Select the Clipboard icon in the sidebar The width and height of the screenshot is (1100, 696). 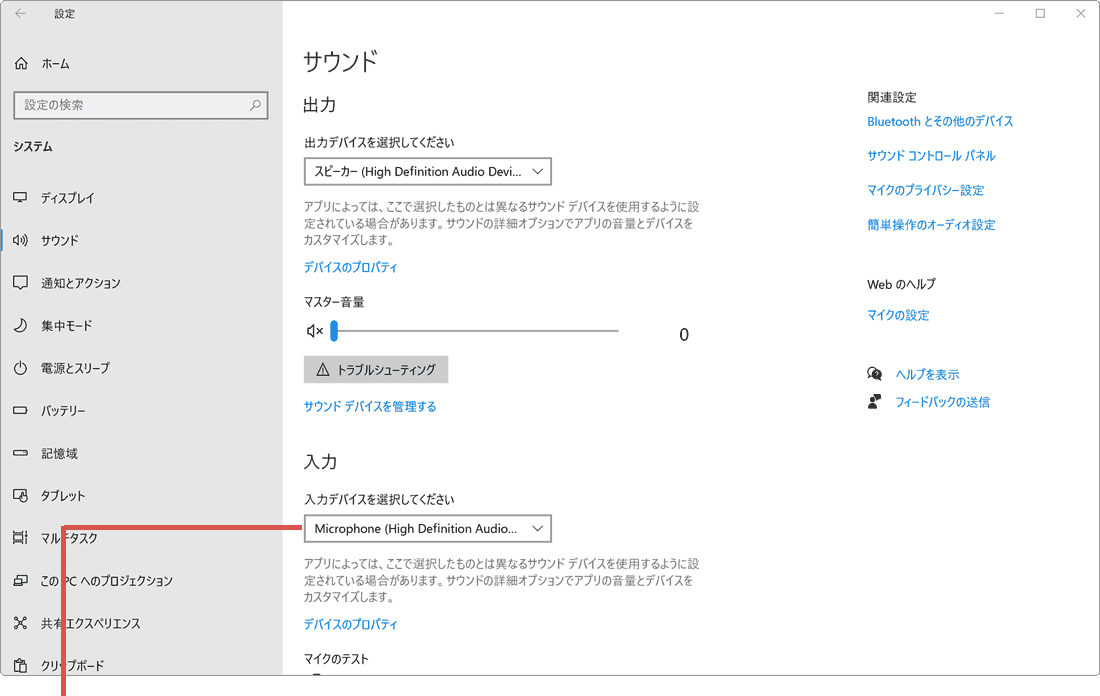pos(20,665)
